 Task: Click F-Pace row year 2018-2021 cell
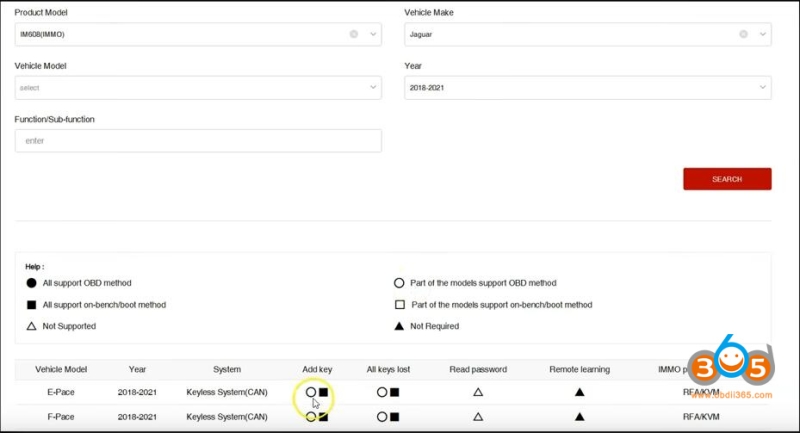click(x=137, y=417)
